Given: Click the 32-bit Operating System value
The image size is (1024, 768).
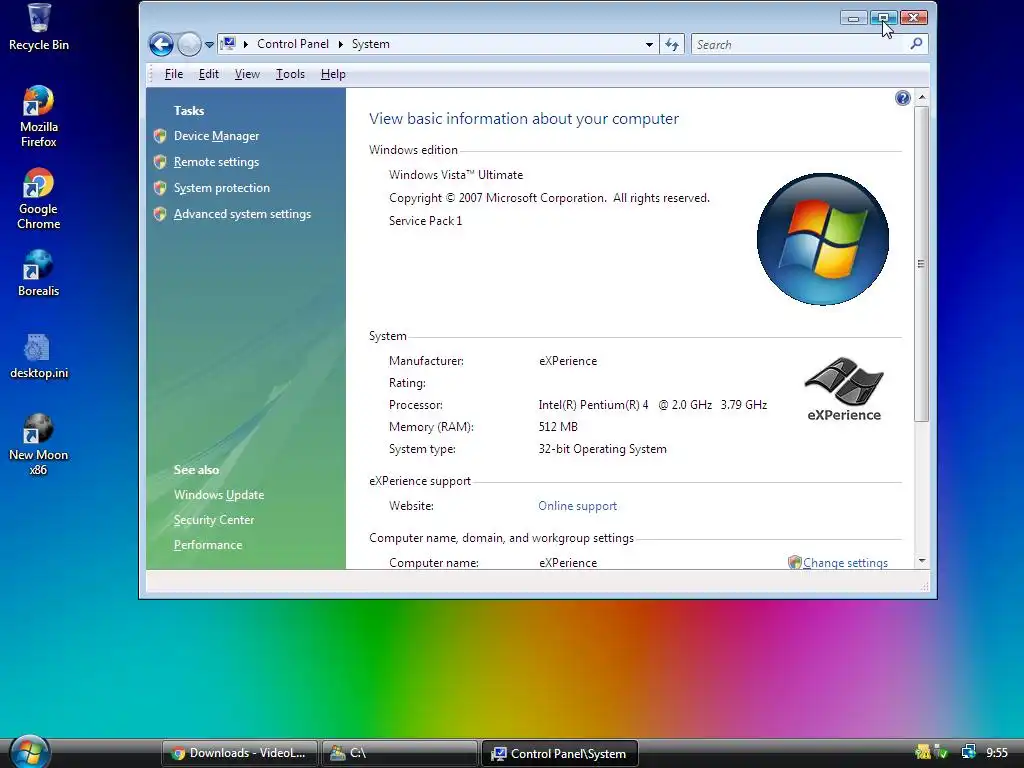Looking at the screenshot, I should click(602, 449).
